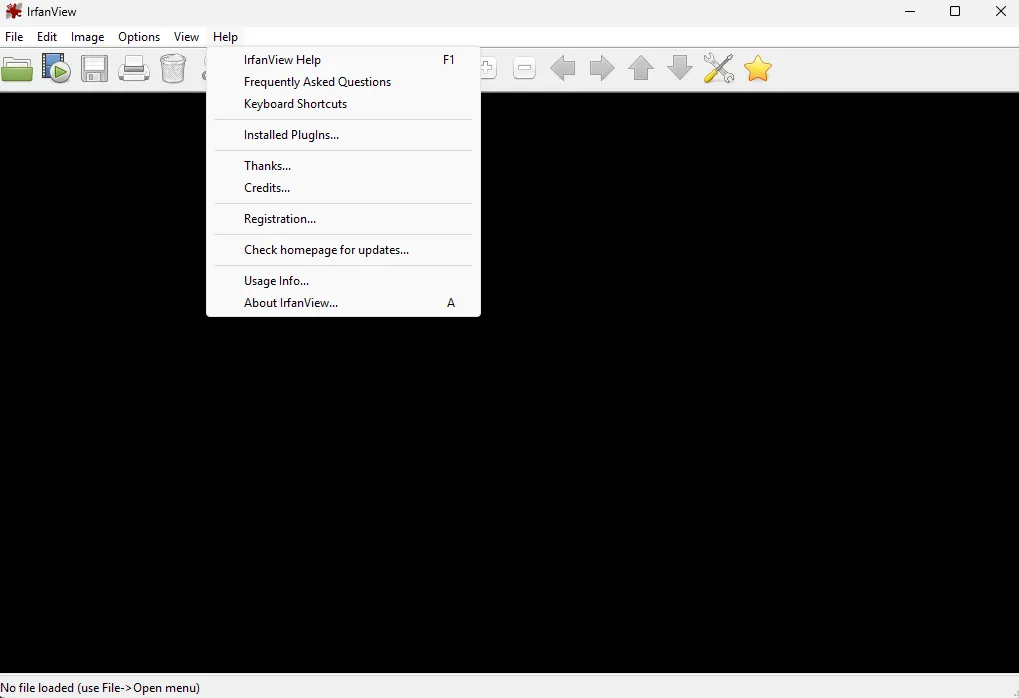This screenshot has width=1019, height=698.
Task: Click the Open file folder icon
Action: (17, 69)
